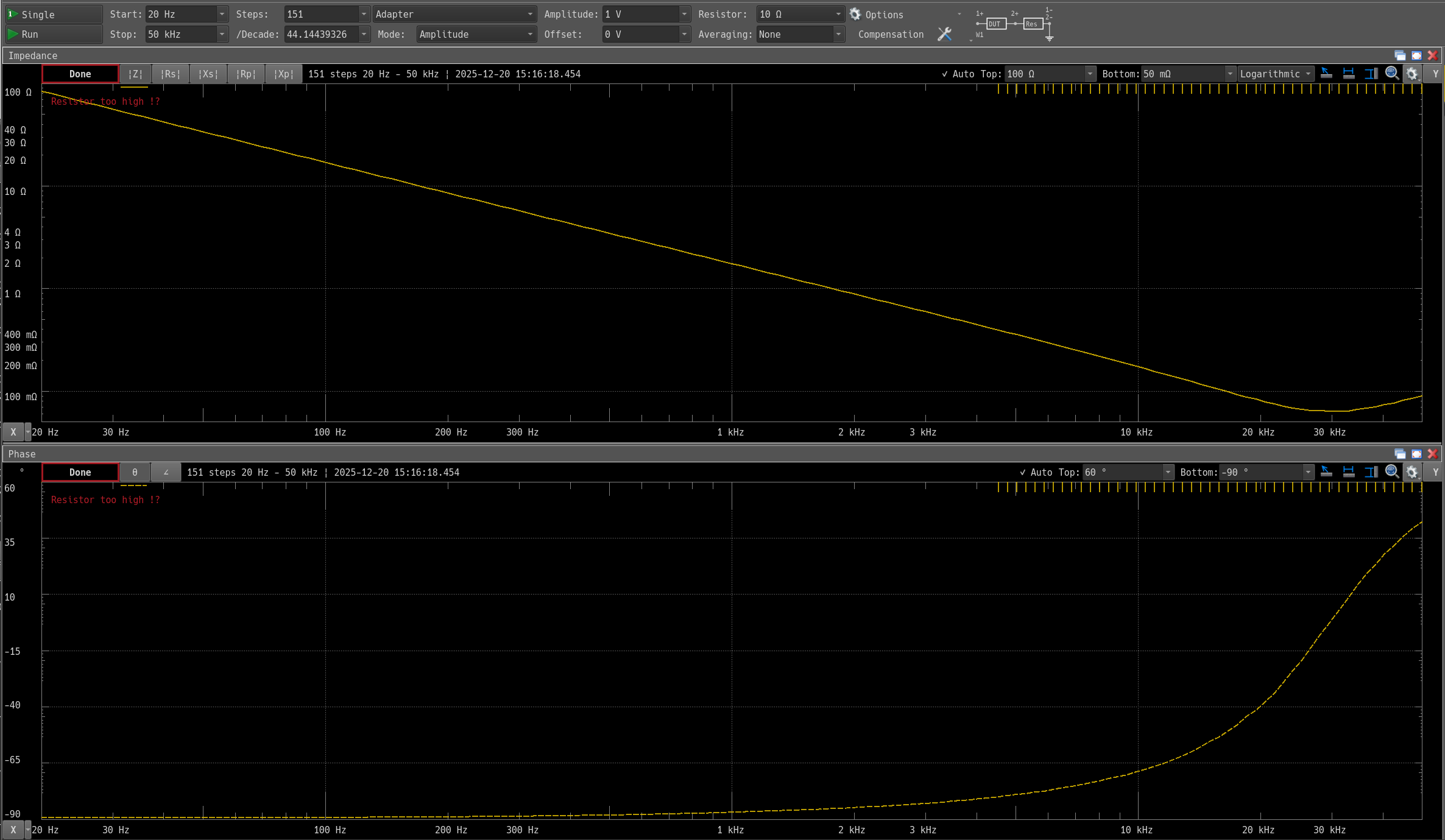Image resolution: width=1445 pixels, height=840 pixels.
Task: Click Phase plot quick measure arrow icon
Action: [x=1326, y=472]
